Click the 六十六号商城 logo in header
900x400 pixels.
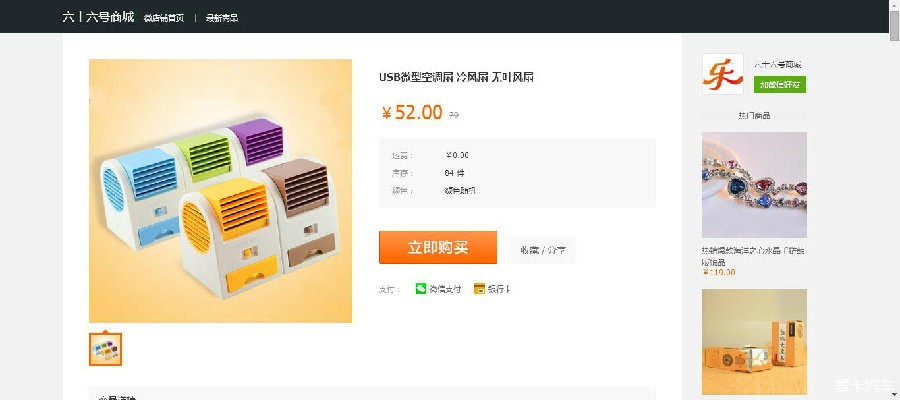(98, 17)
